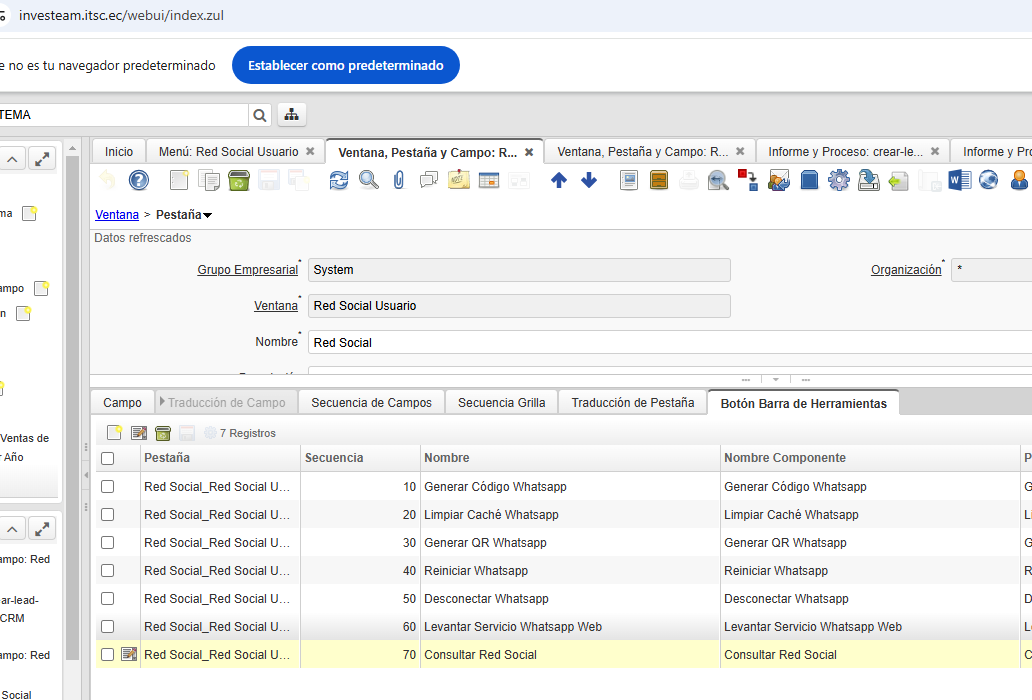Open the Traducción de Pestaña tab

pos(632,402)
